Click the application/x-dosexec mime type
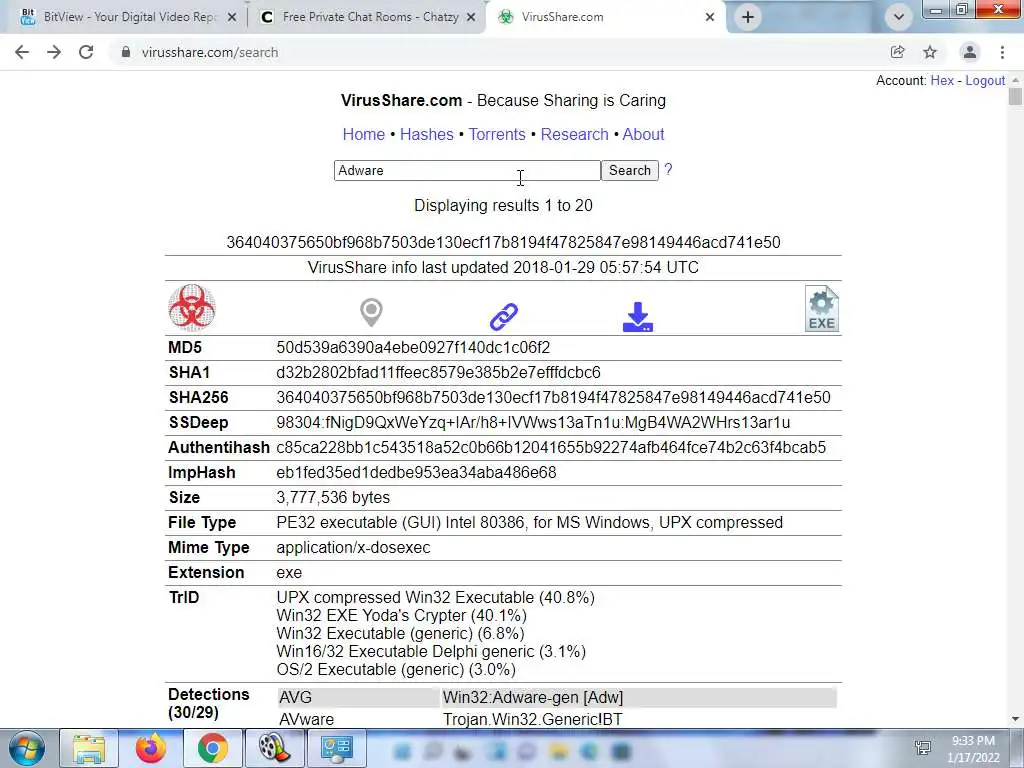This screenshot has width=1024, height=768. [353, 547]
